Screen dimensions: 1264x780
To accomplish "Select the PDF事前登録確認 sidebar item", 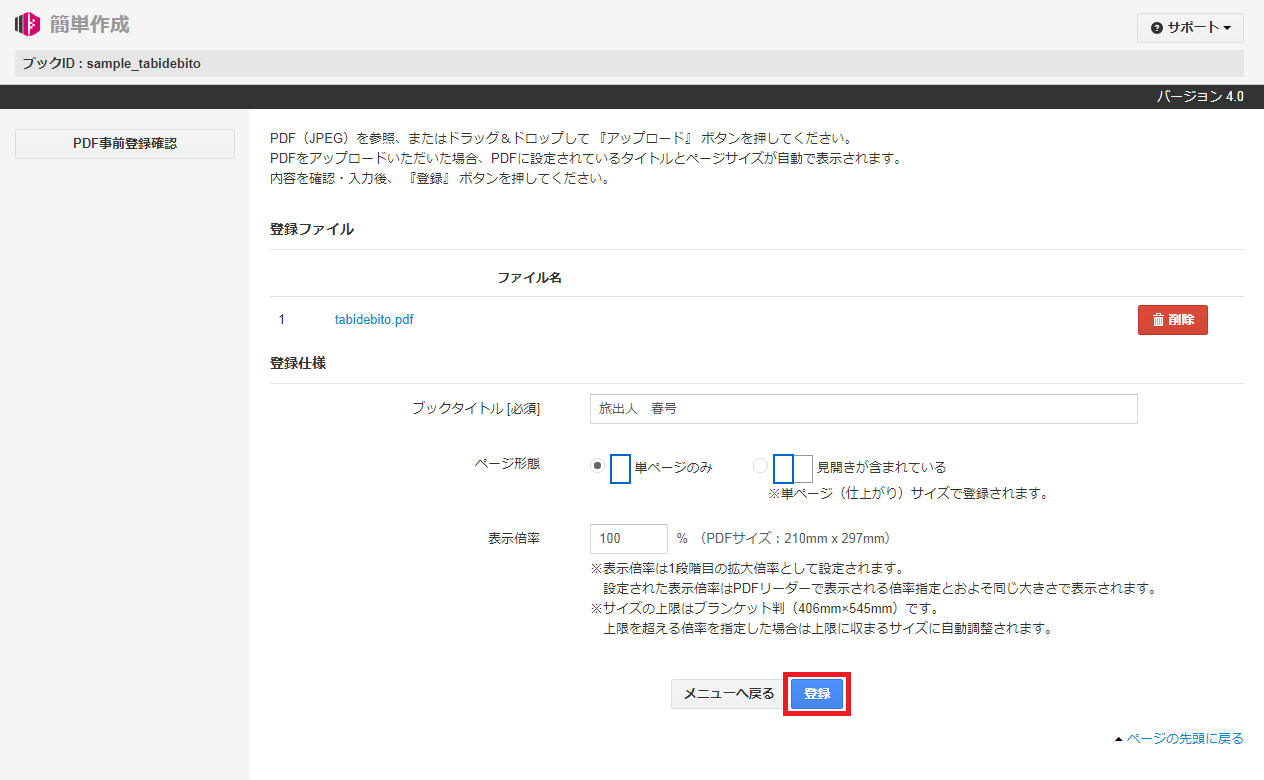I will [124, 144].
